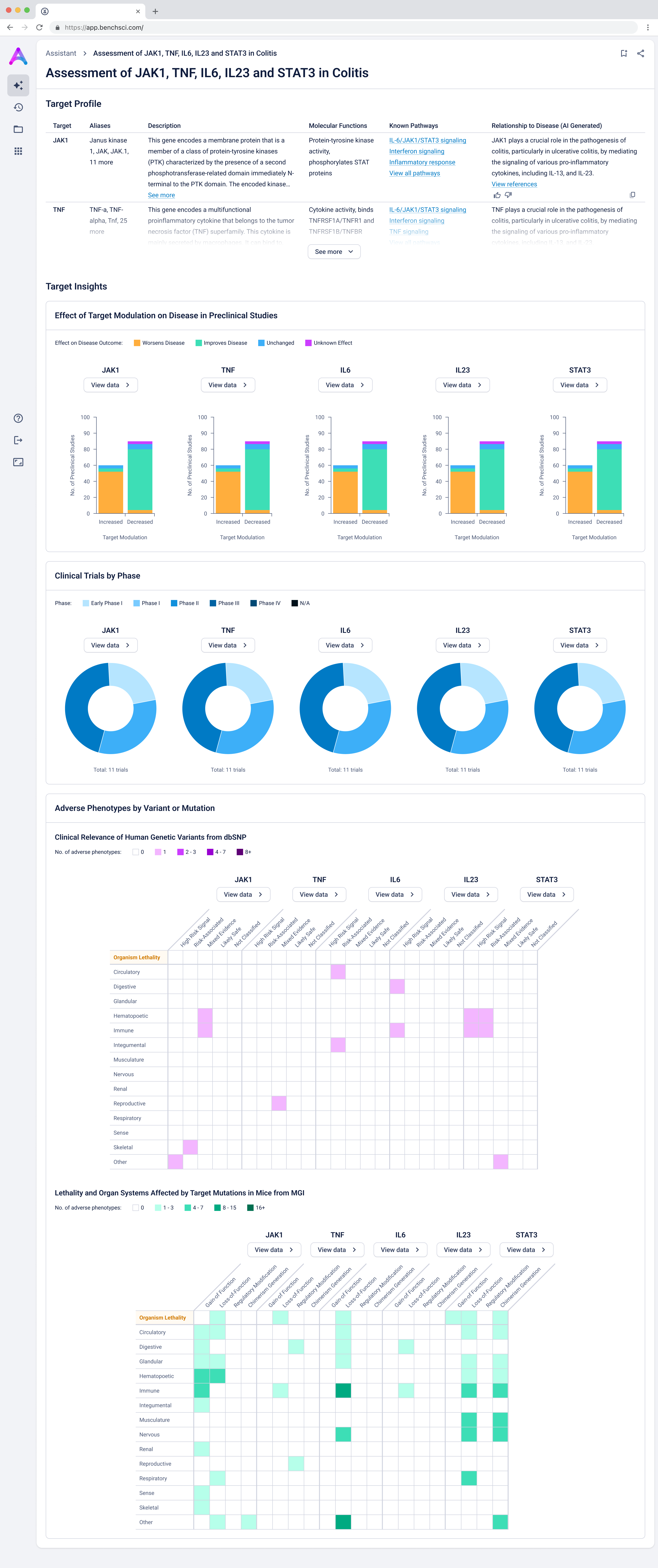Click the logout icon in sidebar
This screenshot has width=658, height=1568.
[18, 440]
